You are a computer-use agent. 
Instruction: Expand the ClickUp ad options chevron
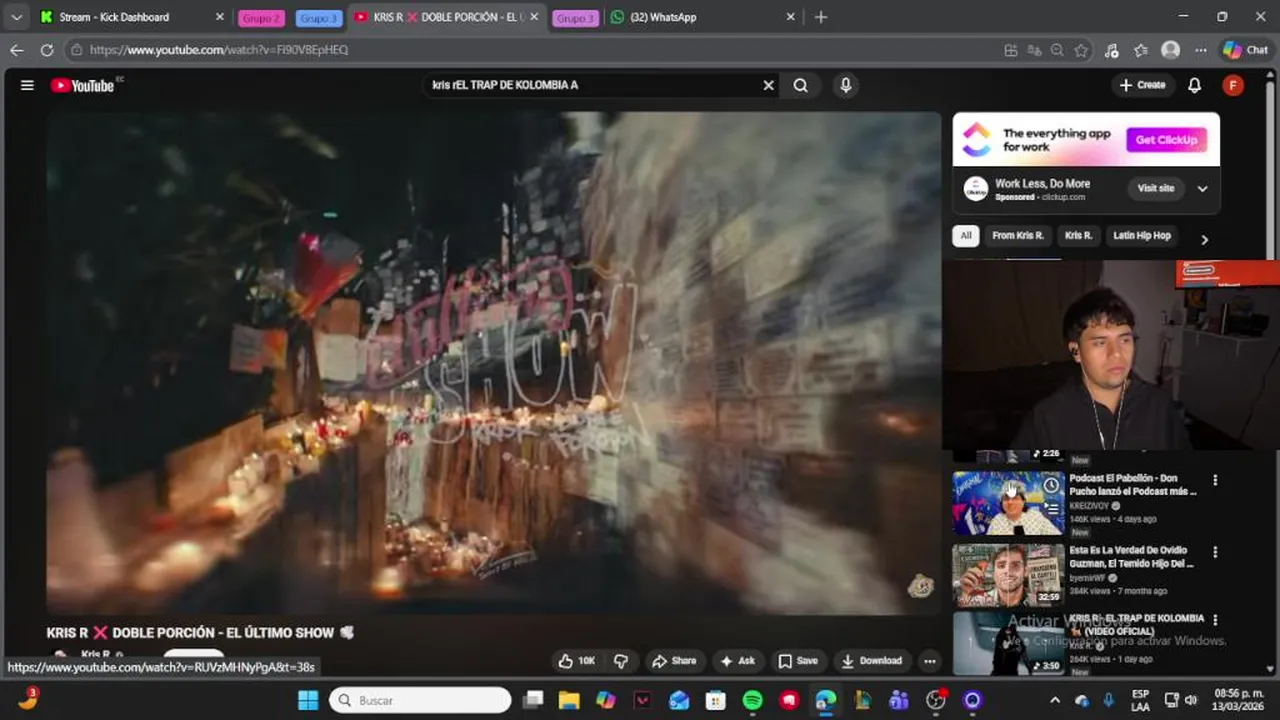coord(1202,189)
